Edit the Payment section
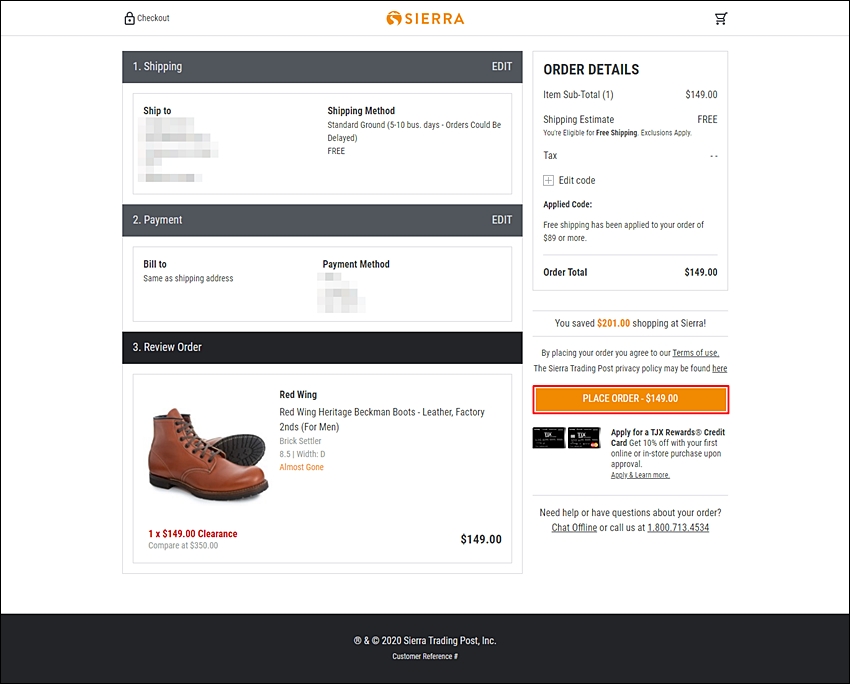The width and height of the screenshot is (850, 684). coord(501,220)
